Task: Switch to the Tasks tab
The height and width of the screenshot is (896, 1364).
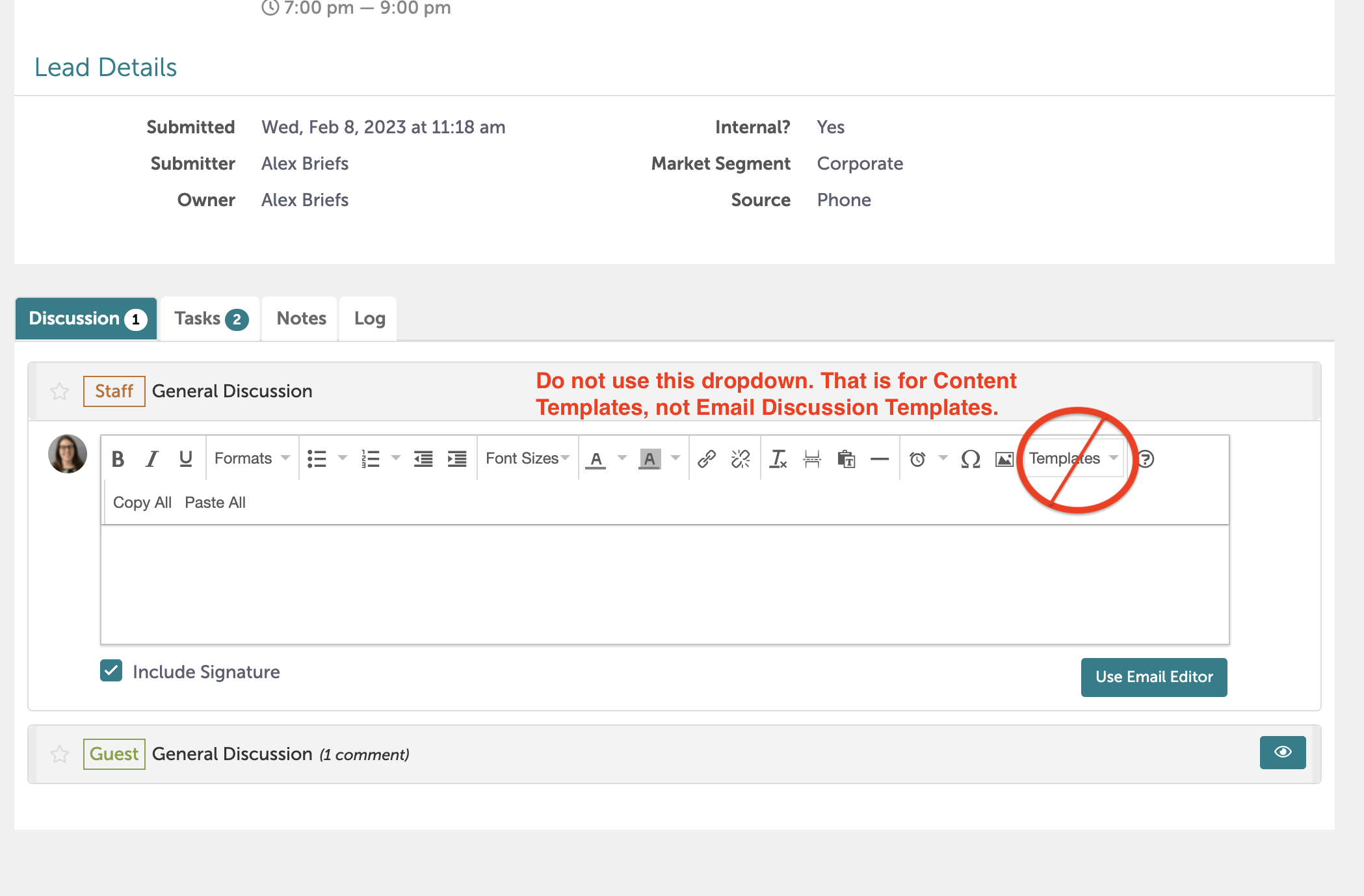Action: click(210, 319)
